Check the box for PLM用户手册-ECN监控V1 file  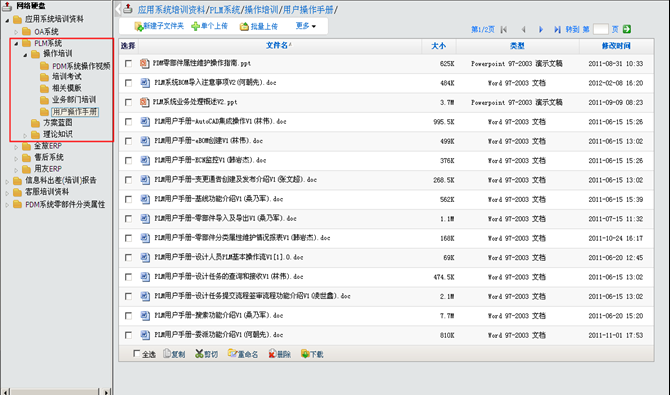click(128, 160)
